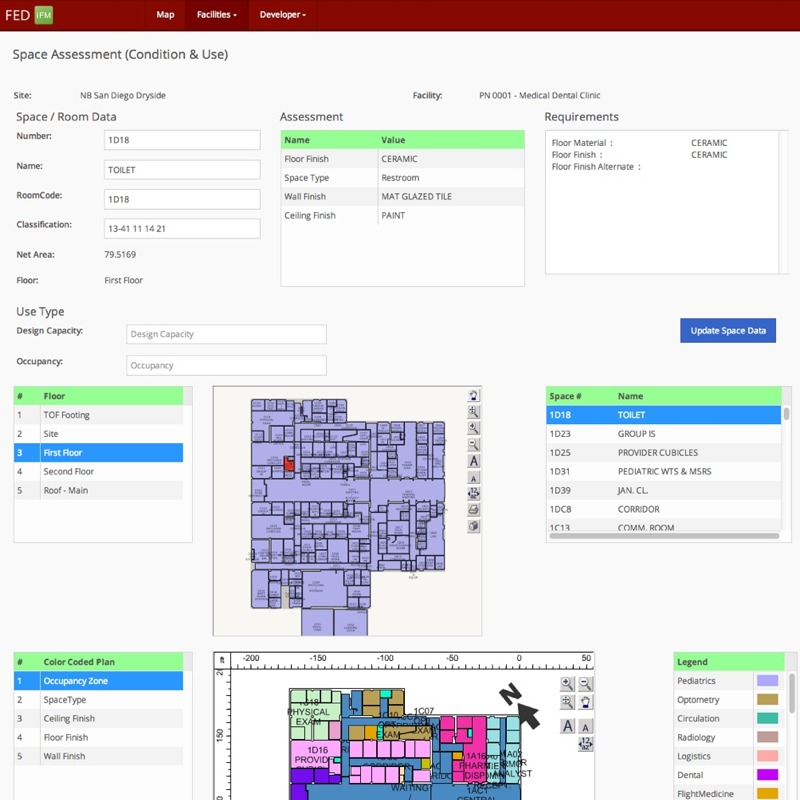Select space 1D25 PROVIDER CUBICLES row

(x=663, y=453)
